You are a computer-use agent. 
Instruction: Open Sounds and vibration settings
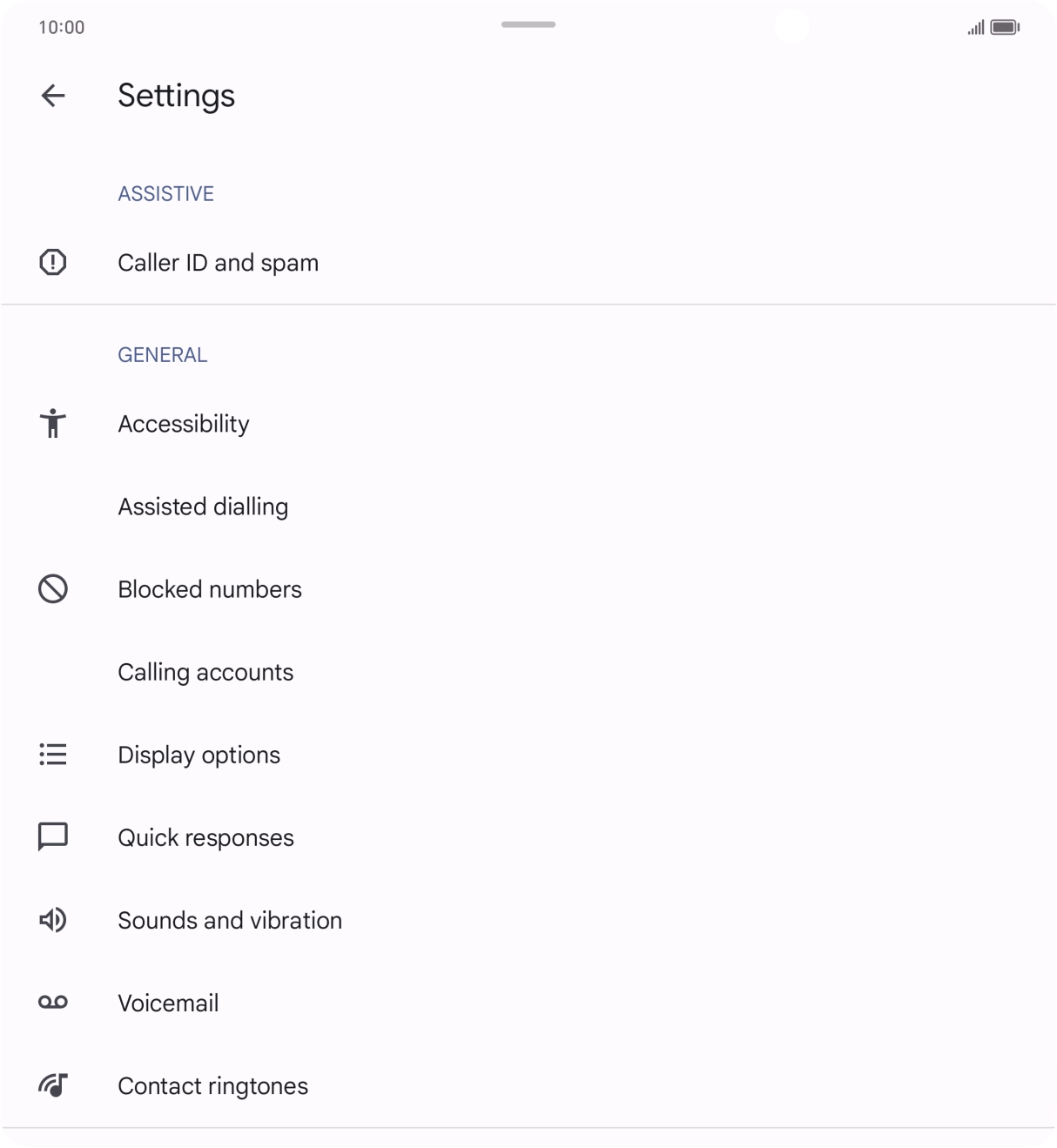click(x=230, y=920)
